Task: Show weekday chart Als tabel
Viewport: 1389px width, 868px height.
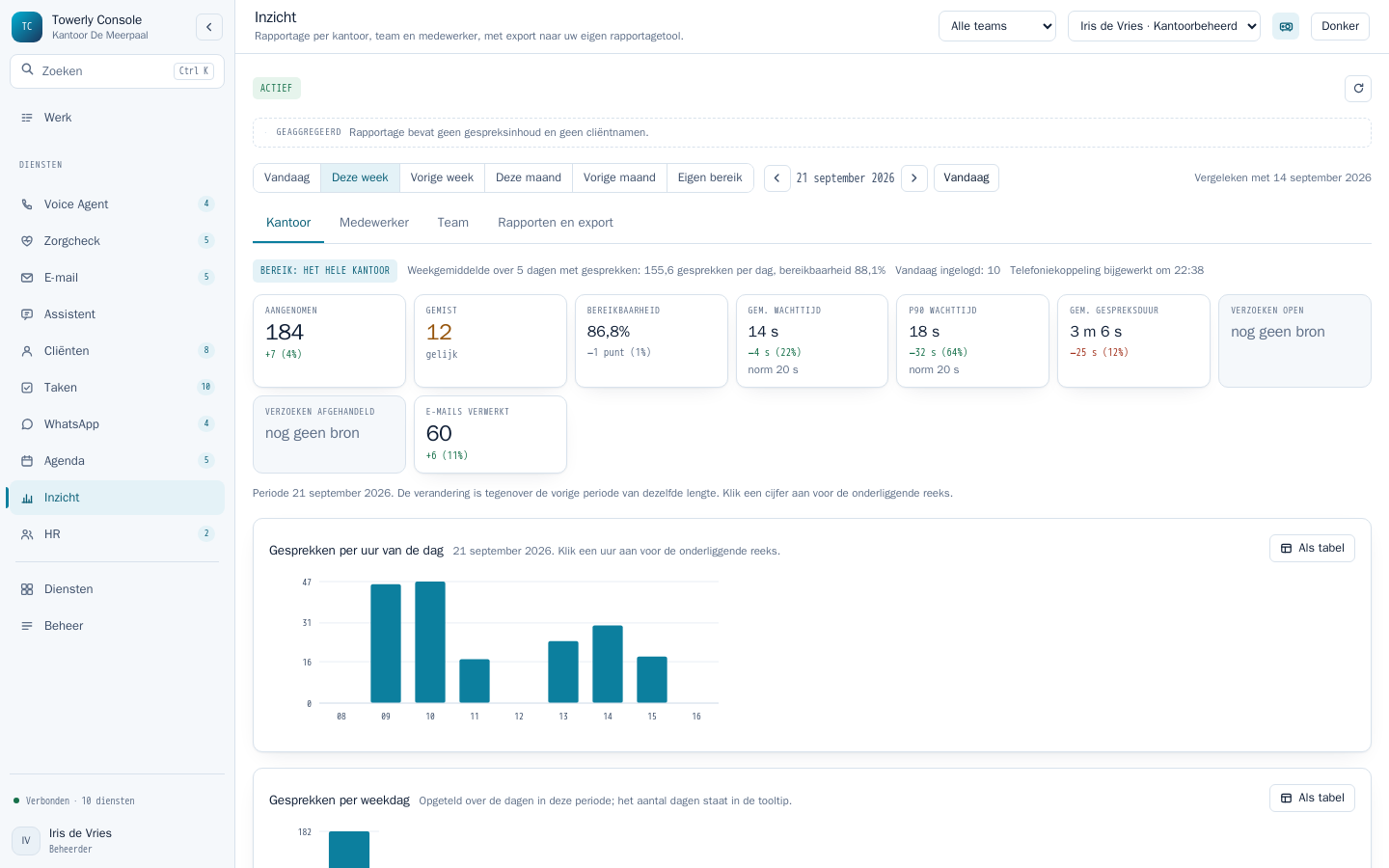Action: click(x=1312, y=799)
